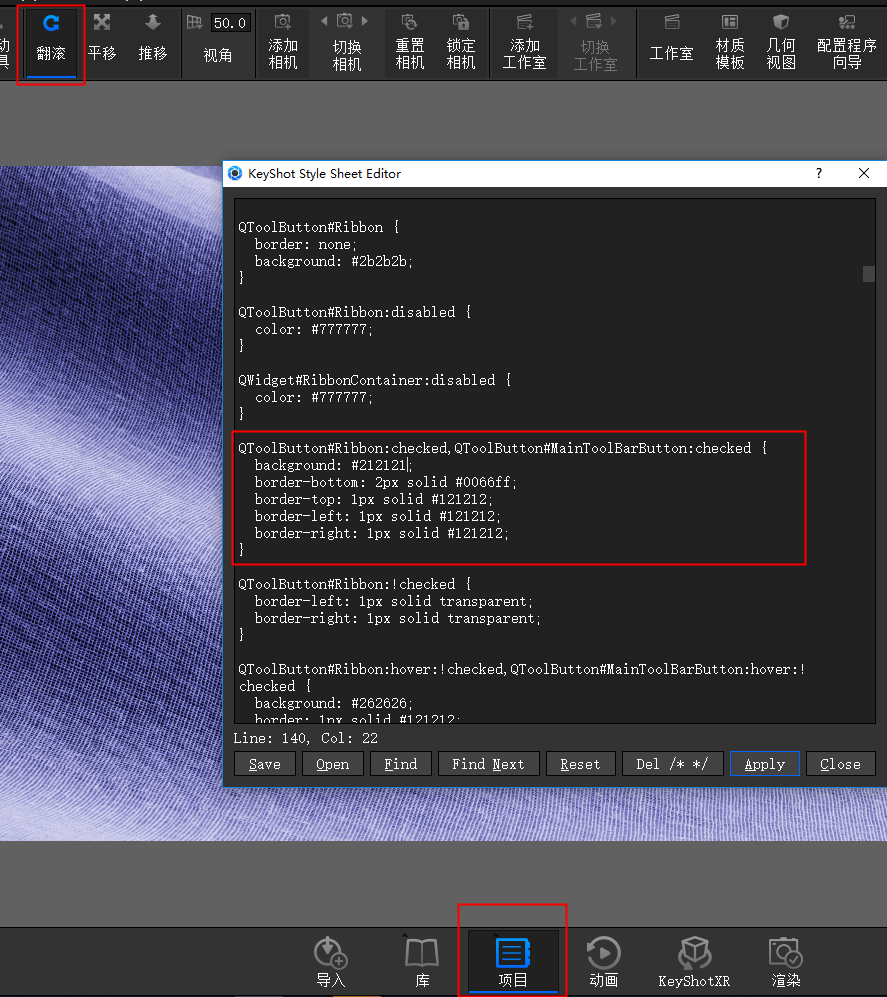
Task: Switch to next camera arrow
Action: pyautogui.click(x=365, y=22)
